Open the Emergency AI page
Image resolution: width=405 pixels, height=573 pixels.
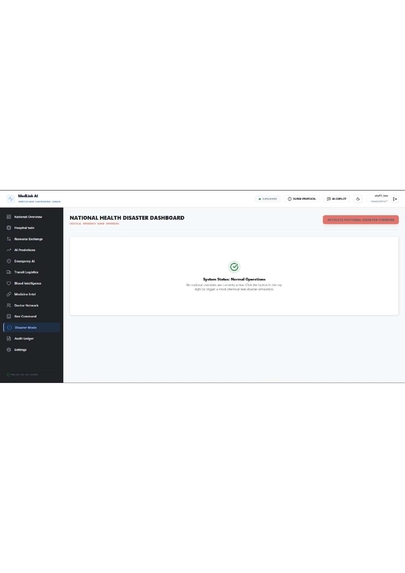coord(31,261)
